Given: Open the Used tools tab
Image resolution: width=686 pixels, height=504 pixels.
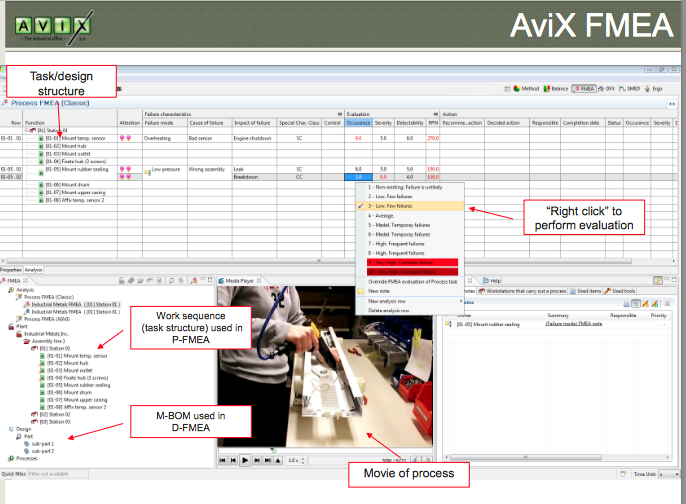Looking at the screenshot, I should (x=620, y=291).
